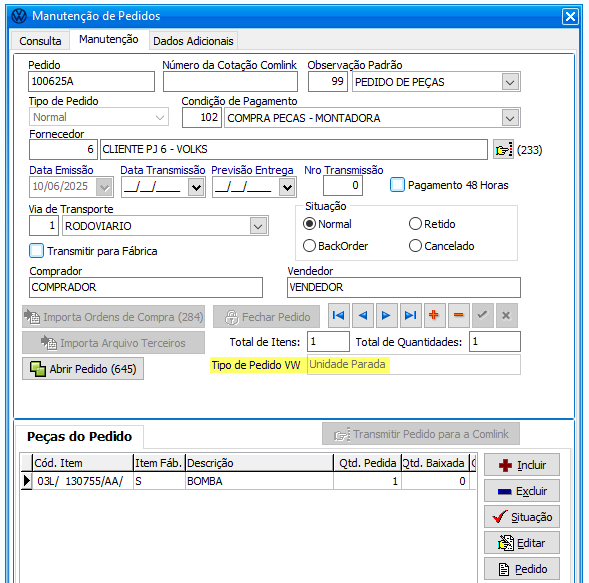Click Transmitir Pedido para a Comlink
The image size is (589, 583).
[x=421, y=434]
